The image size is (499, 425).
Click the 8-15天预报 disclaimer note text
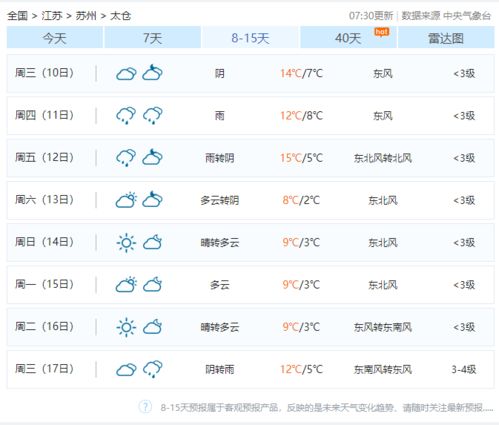pos(327,407)
